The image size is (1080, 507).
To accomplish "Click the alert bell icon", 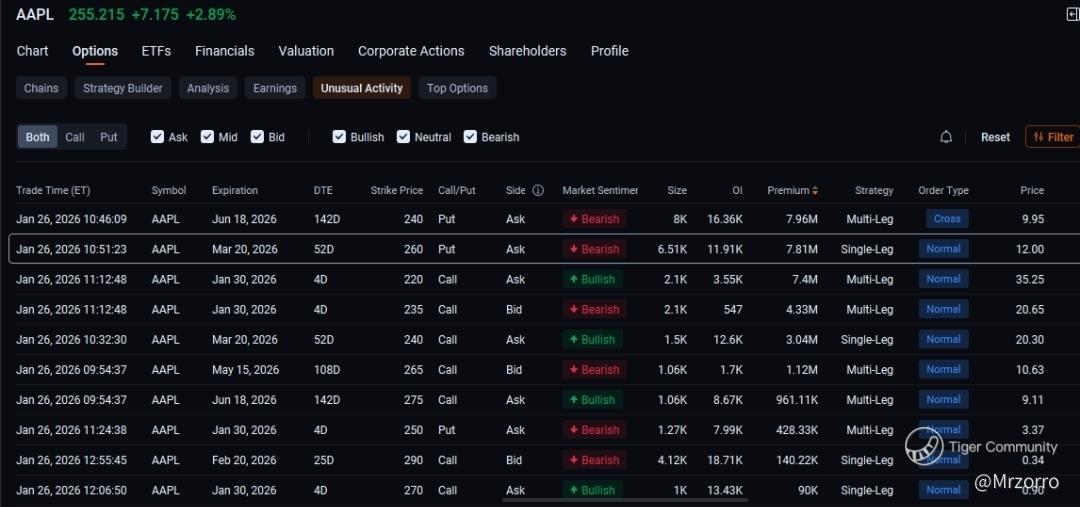I will tap(946, 137).
